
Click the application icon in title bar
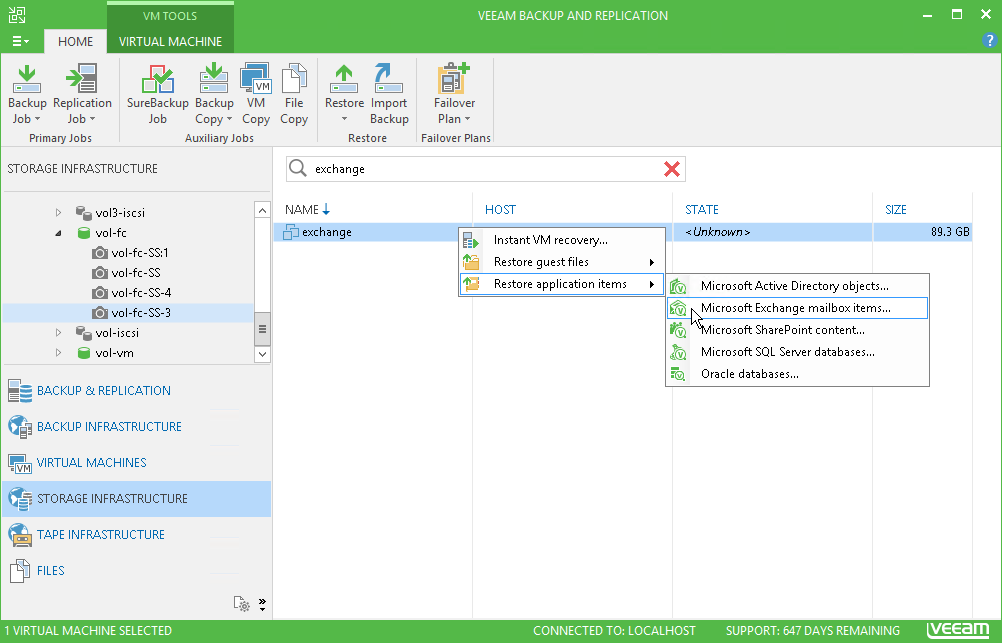17,15
